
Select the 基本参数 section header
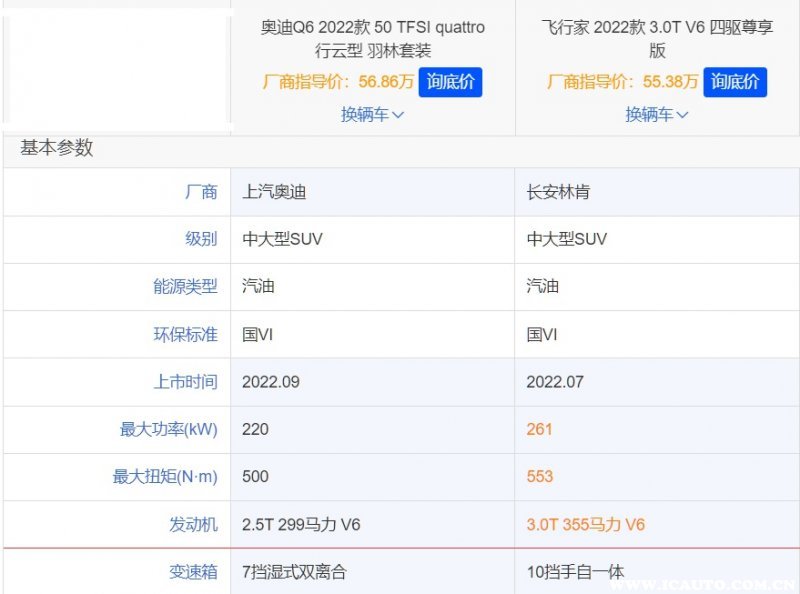click(57, 148)
